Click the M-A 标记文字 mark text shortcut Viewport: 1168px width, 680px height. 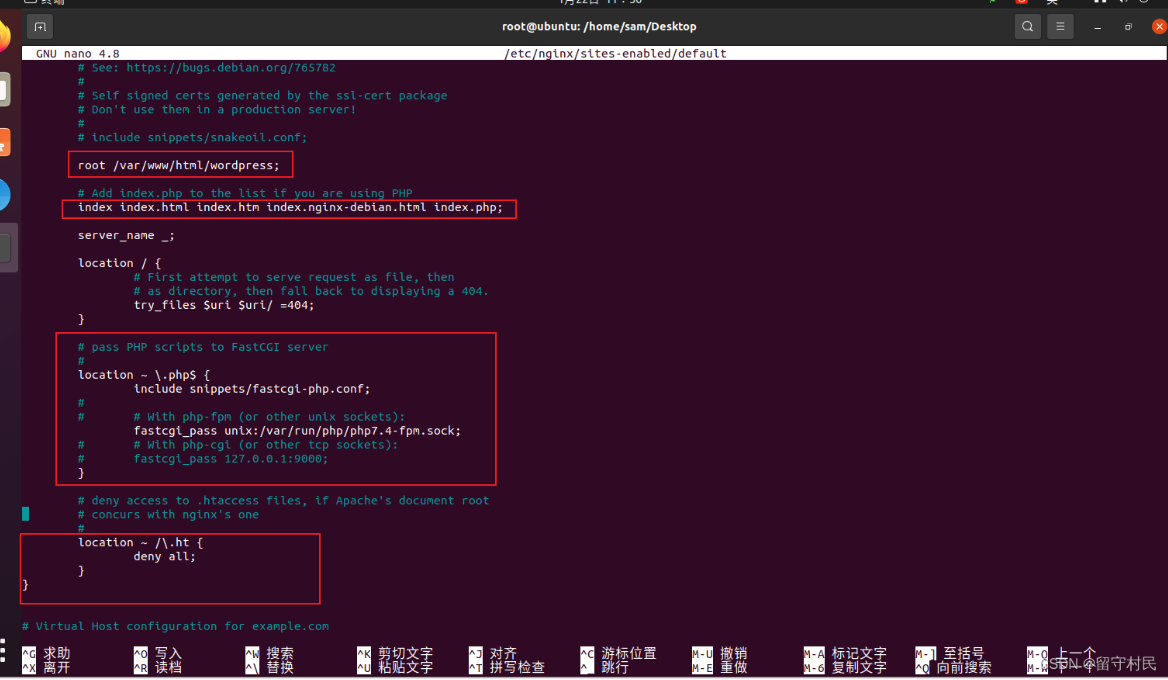point(845,653)
